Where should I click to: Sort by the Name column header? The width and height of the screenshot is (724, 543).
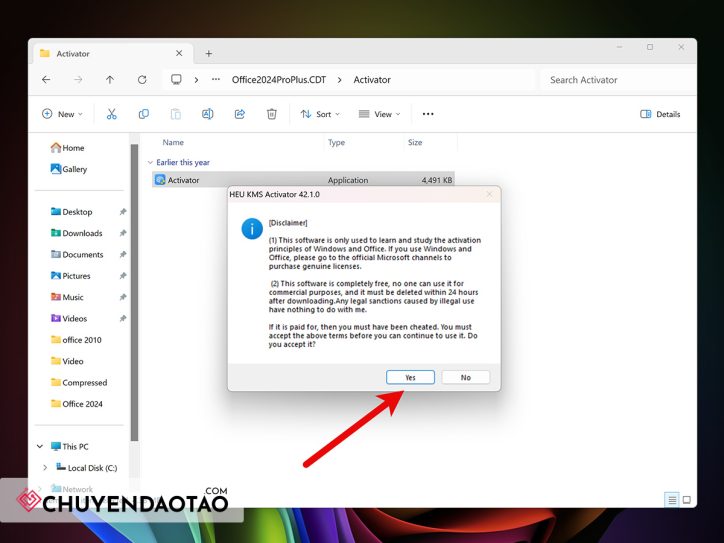(173, 142)
